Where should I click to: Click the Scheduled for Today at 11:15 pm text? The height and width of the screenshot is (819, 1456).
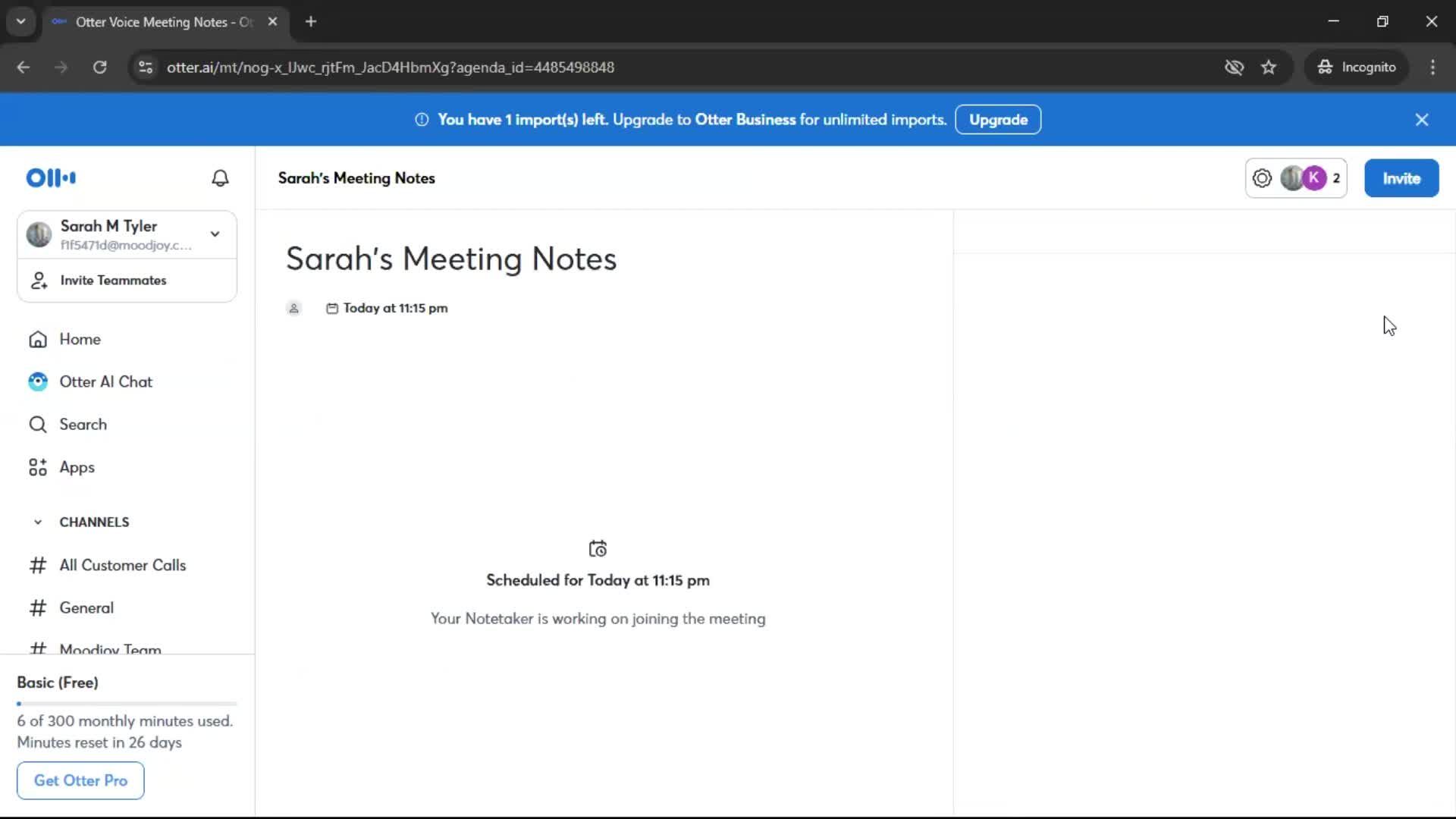(598, 580)
